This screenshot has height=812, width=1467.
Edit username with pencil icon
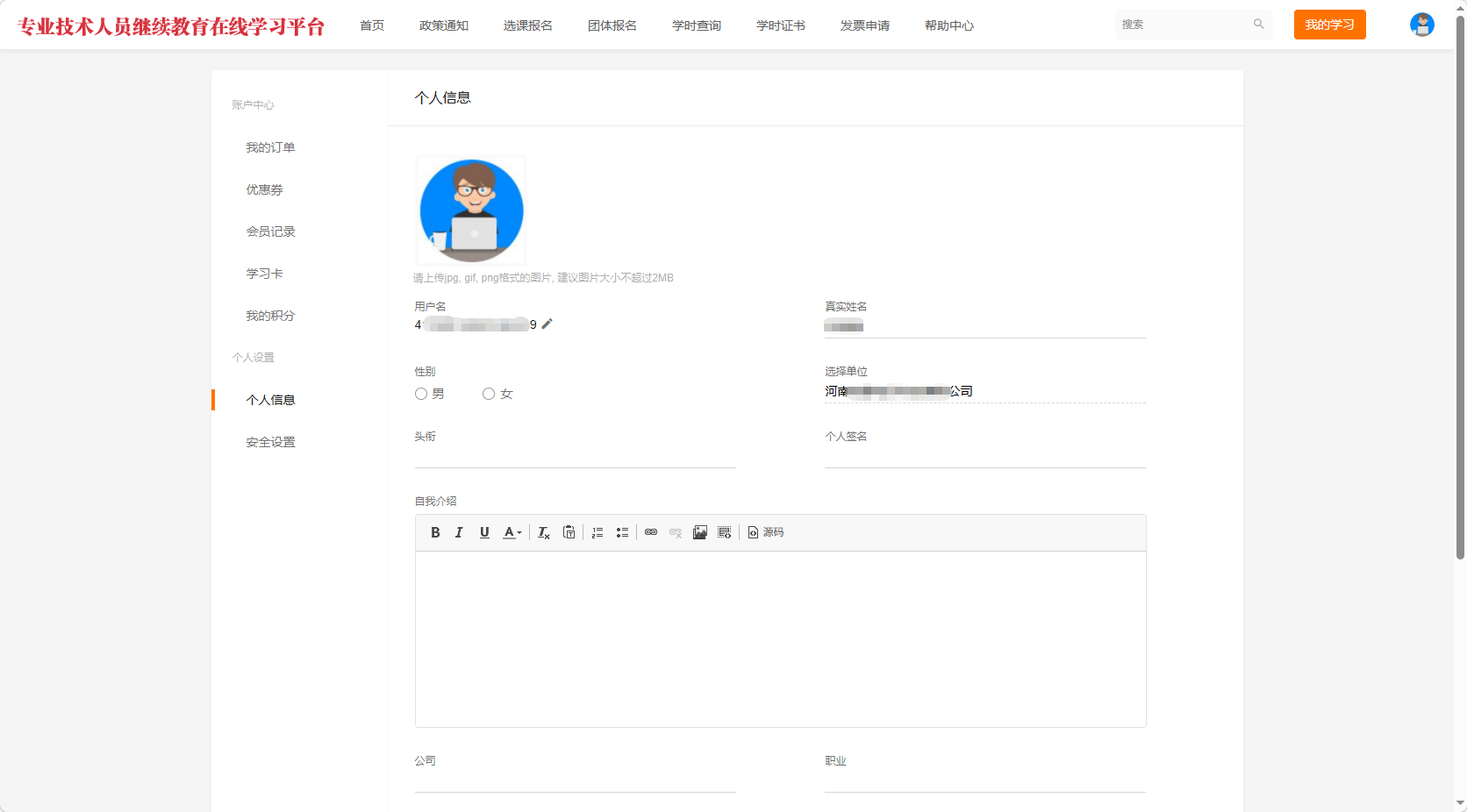point(547,324)
